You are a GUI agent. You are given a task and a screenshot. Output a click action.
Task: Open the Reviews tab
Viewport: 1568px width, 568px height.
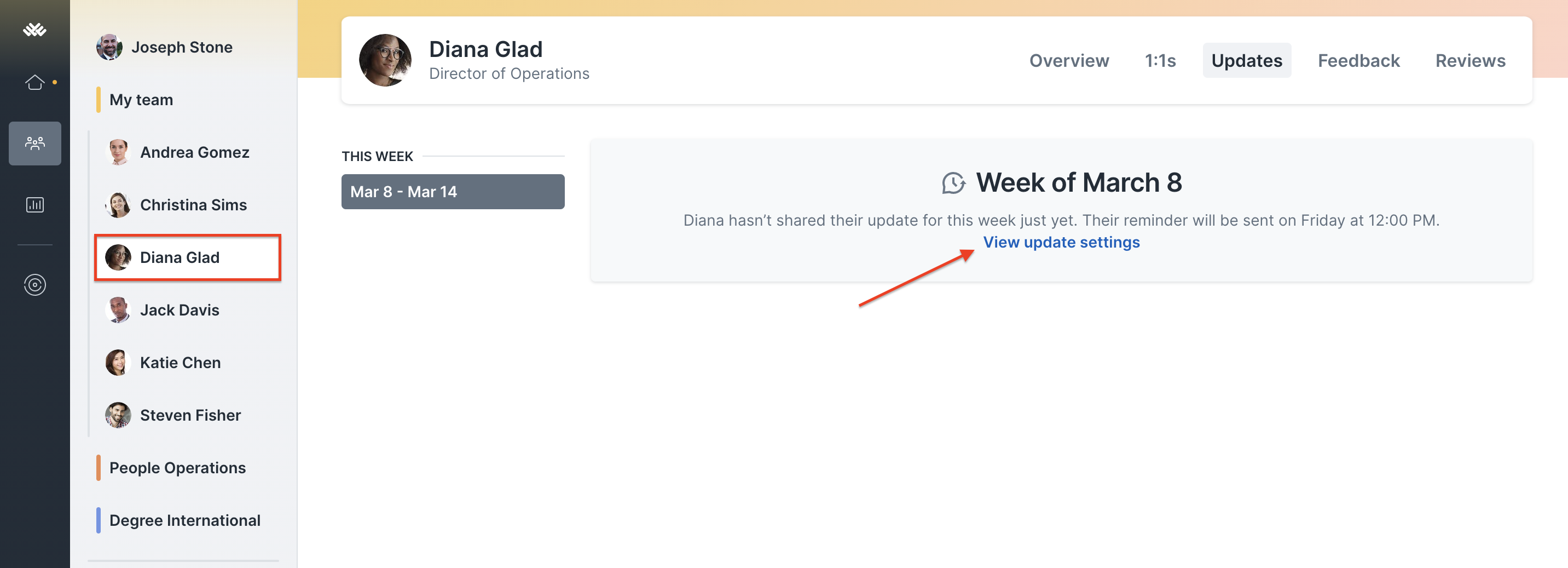pyautogui.click(x=1470, y=60)
